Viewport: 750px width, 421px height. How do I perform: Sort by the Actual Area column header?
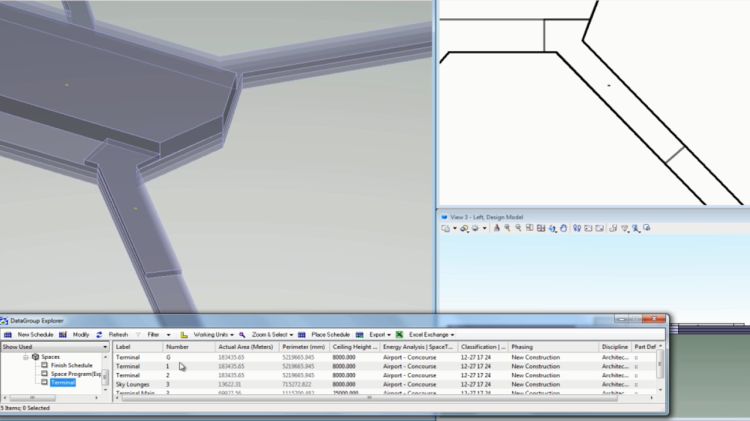(x=245, y=347)
